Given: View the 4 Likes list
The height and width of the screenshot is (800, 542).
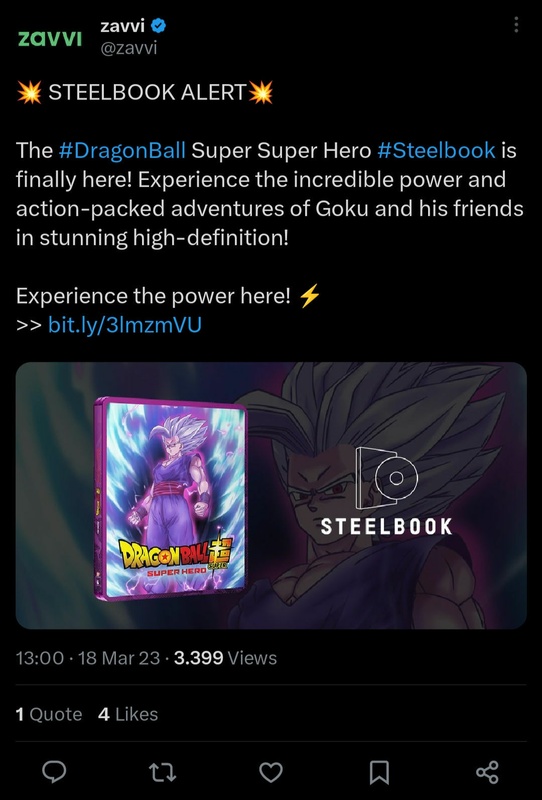Looking at the screenshot, I should point(128,714).
